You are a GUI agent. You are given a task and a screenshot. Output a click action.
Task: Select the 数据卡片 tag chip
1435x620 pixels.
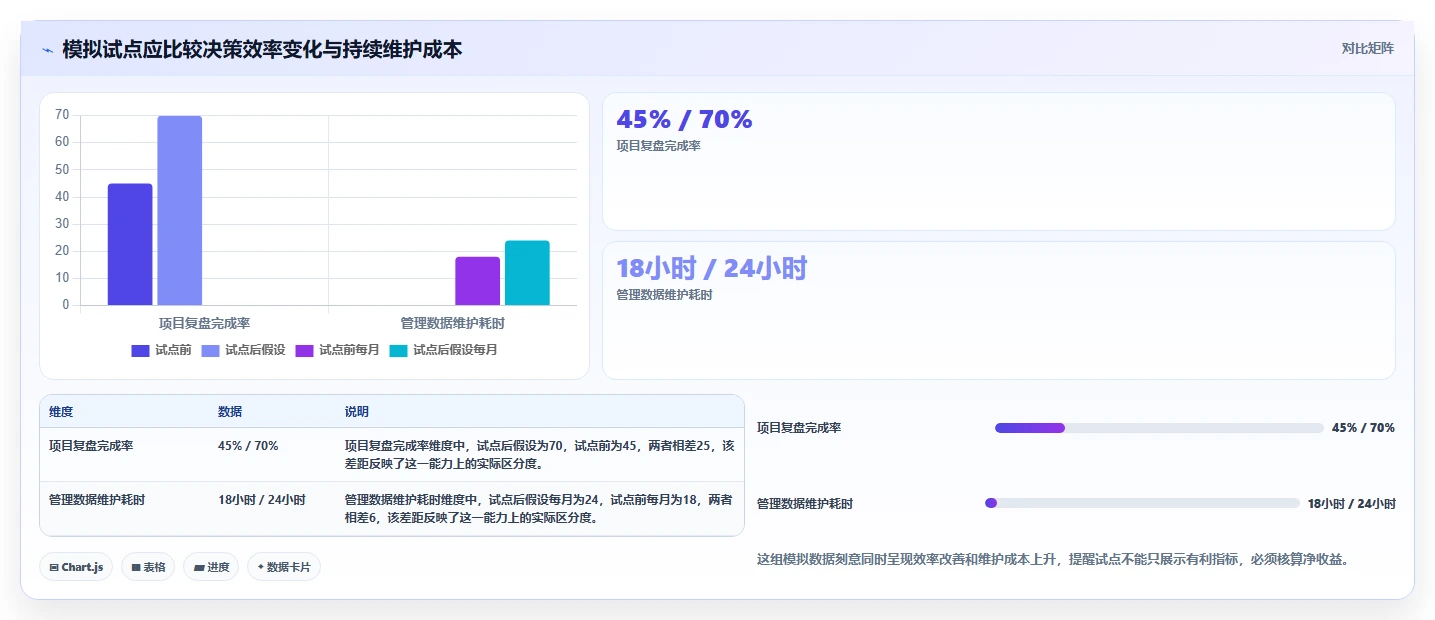284,567
